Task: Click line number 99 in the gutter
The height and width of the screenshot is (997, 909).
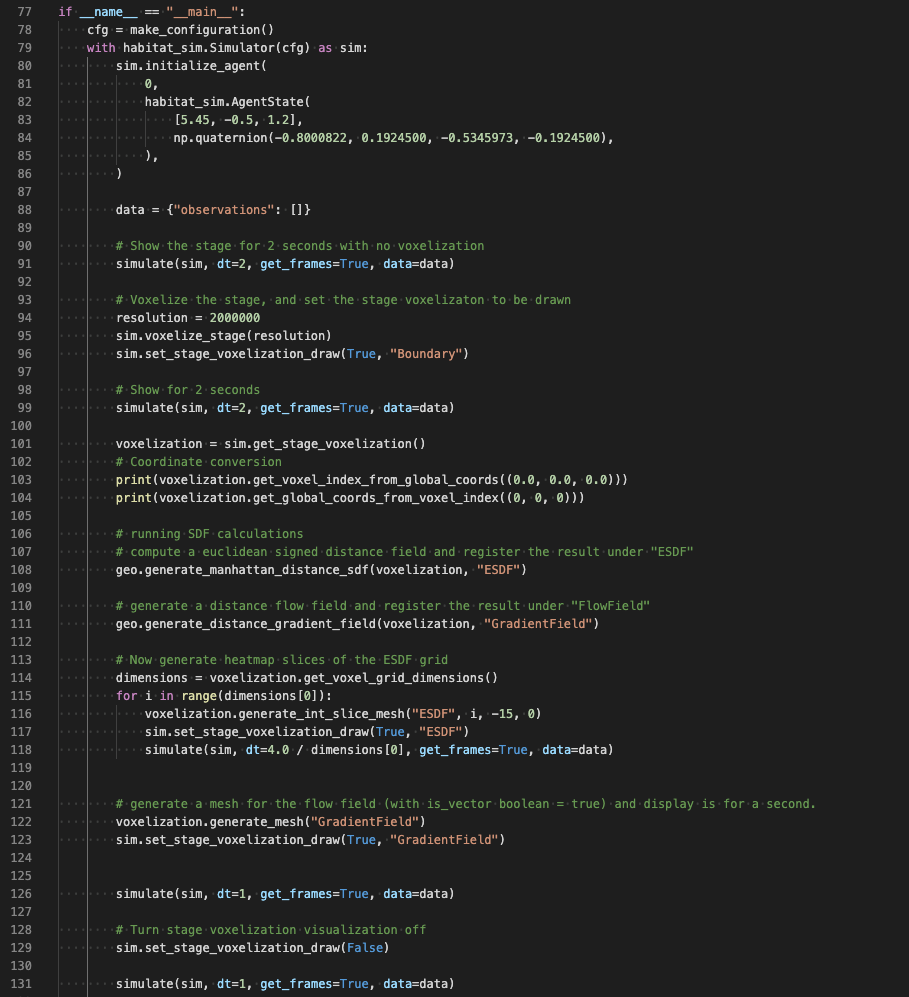Action: point(24,408)
